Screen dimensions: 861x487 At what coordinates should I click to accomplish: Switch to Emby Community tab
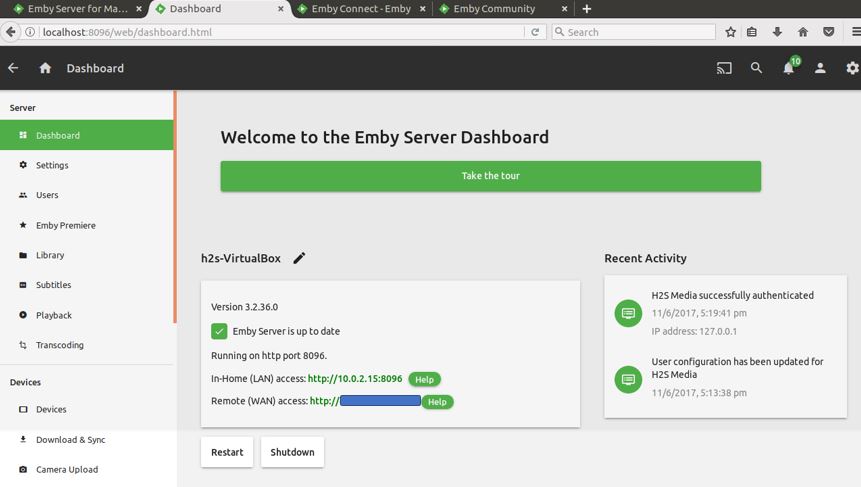tap(502, 9)
